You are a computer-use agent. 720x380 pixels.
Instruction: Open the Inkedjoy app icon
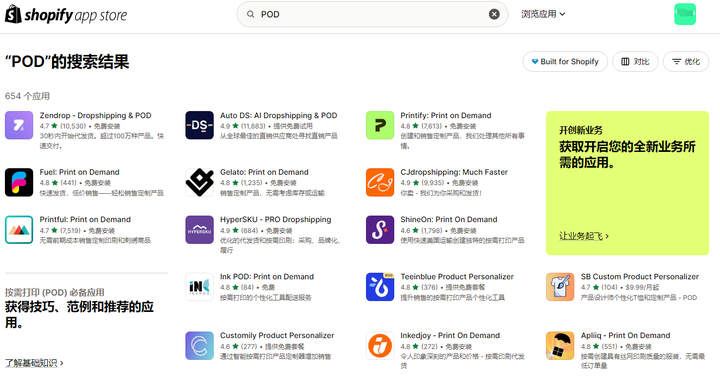pos(380,346)
